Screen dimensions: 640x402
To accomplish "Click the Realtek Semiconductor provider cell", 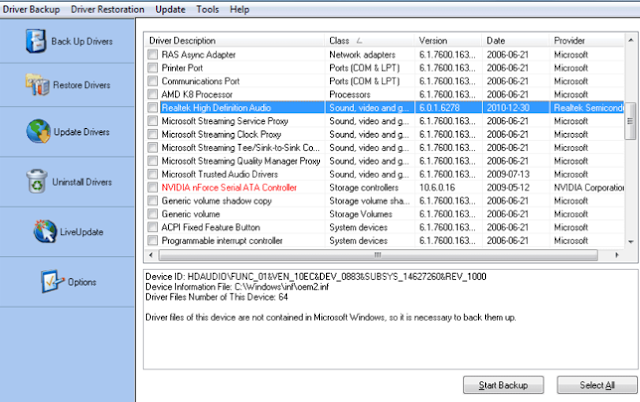I will pos(588,108).
